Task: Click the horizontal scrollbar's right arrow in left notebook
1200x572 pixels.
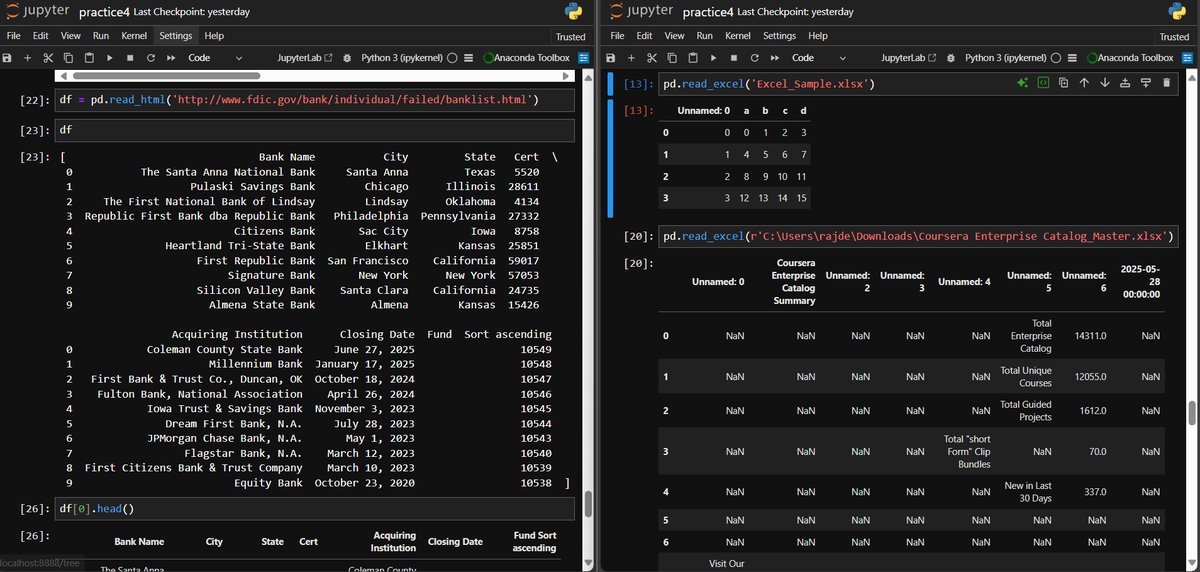Action: click(566, 76)
